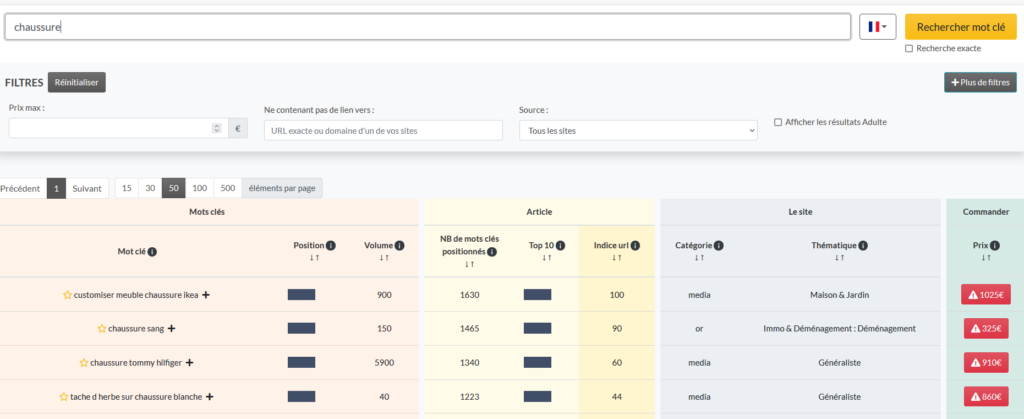Go to the 'Suivant' page
1024x419 pixels.
[87, 188]
